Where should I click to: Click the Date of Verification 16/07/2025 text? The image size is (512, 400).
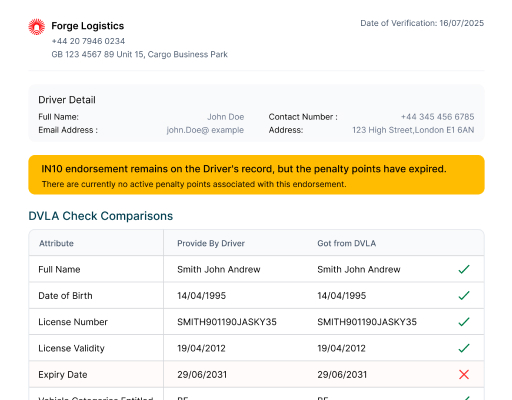(x=422, y=23)
